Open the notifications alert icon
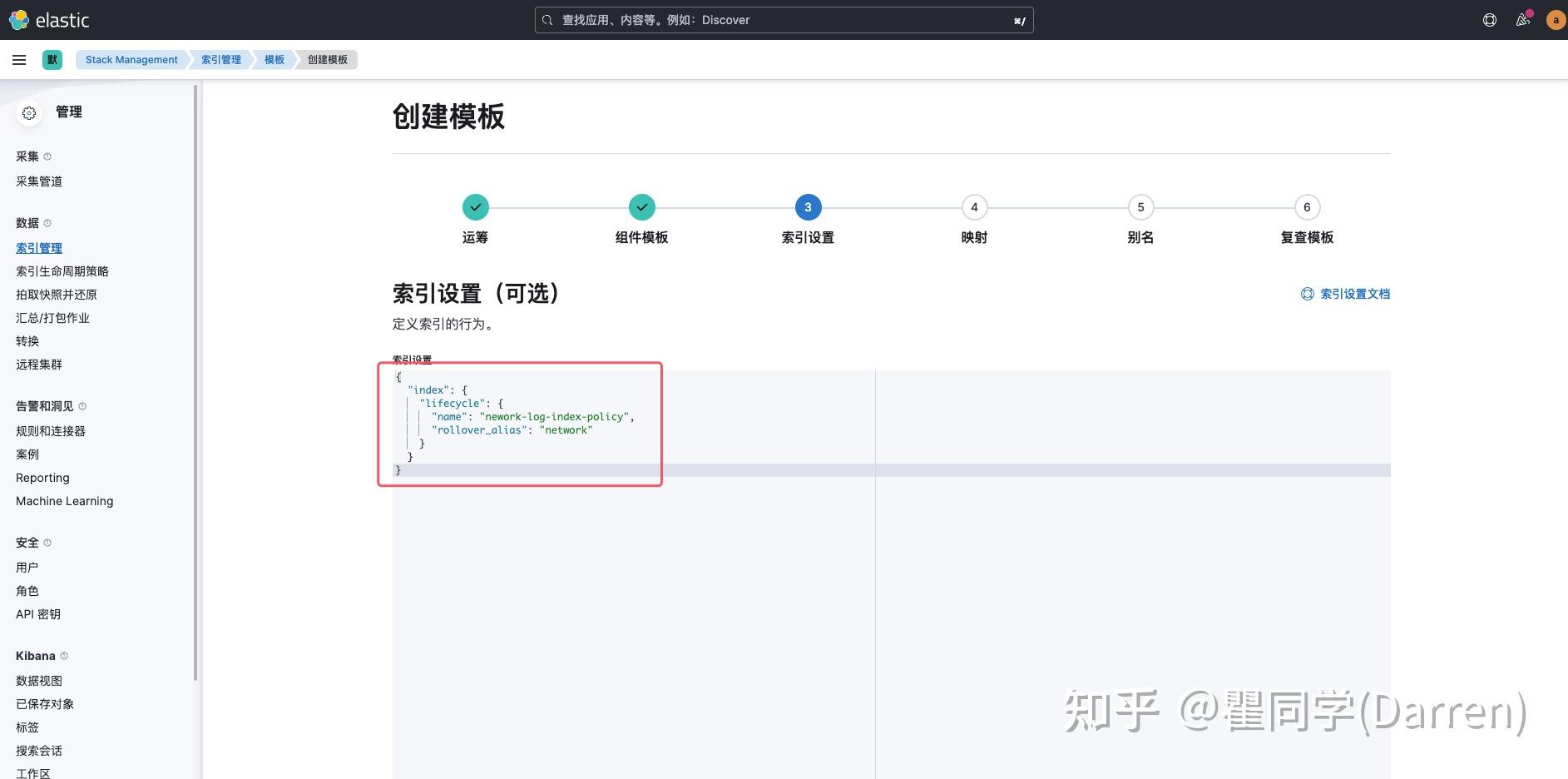The width and height of the screenshot is (1568, 779). [1522, 20]
